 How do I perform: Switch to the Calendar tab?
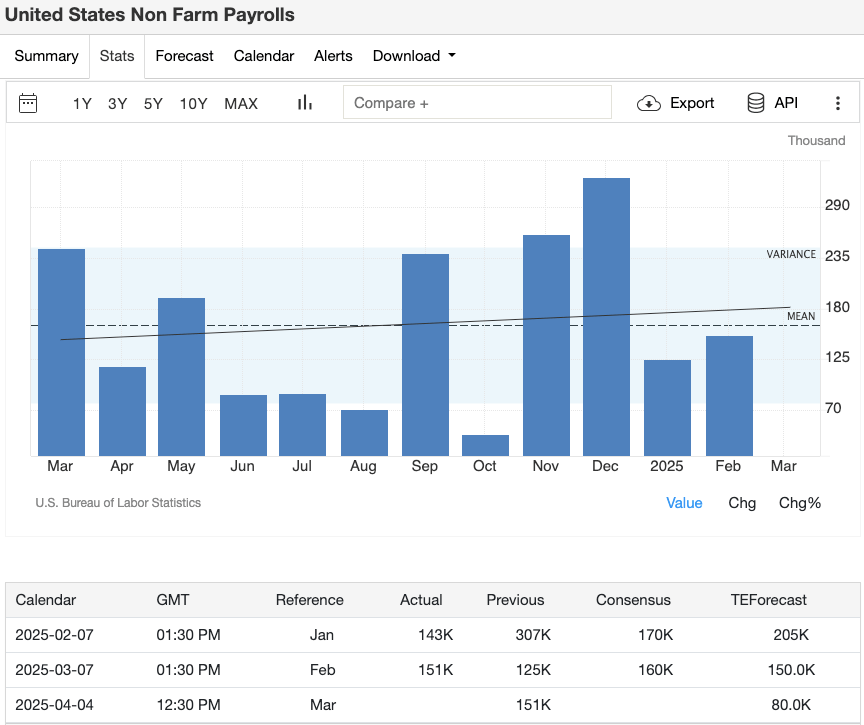click(x=263, y=56)
